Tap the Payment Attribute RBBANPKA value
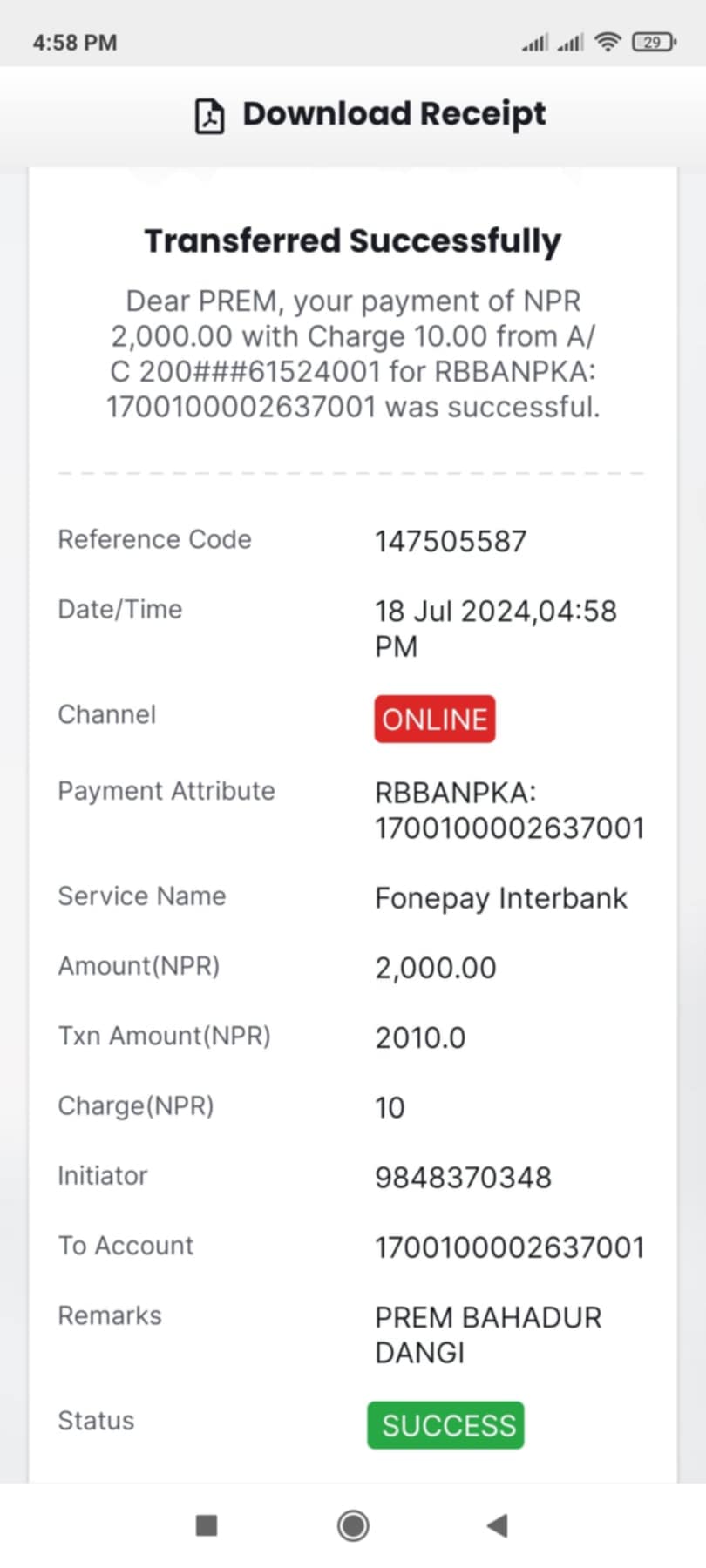The height and width of the screenshot is (1568, 706). 510,810
